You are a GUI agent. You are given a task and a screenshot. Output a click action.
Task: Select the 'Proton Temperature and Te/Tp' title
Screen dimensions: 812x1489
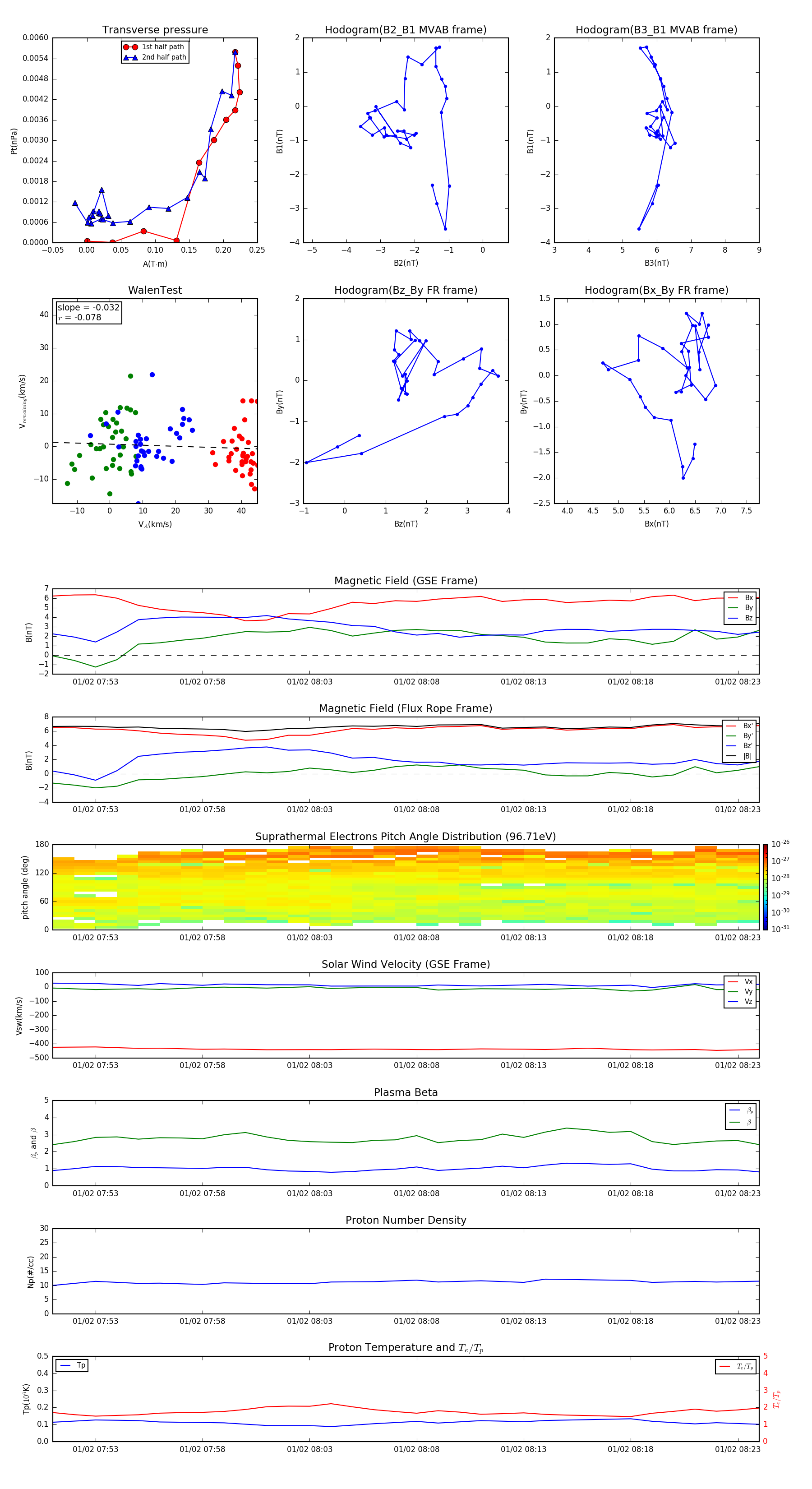pyautogui.click(x=406, y=1348)
